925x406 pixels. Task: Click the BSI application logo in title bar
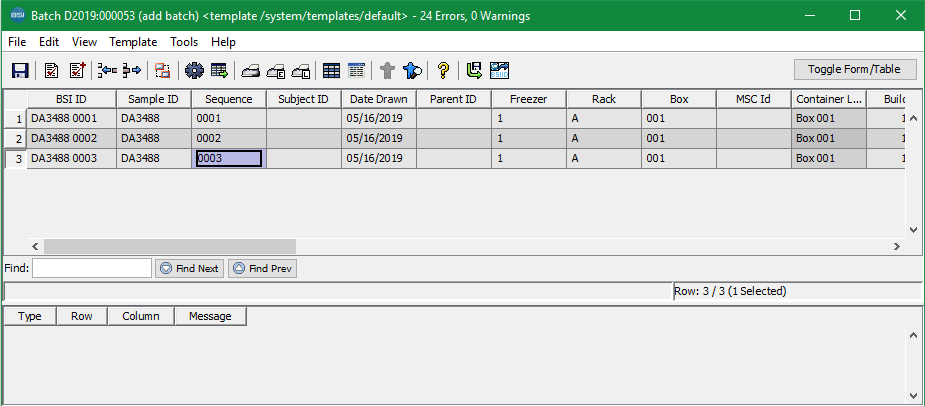point(18,15)
